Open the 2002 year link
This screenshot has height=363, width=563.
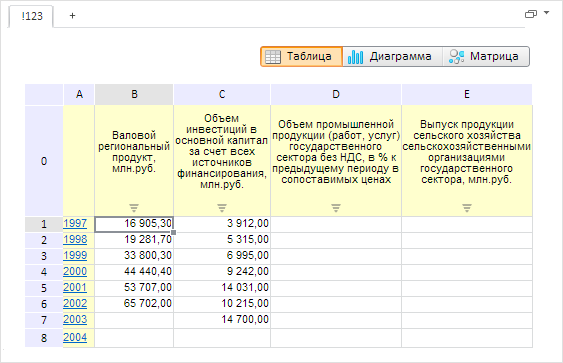click(75, 303)
